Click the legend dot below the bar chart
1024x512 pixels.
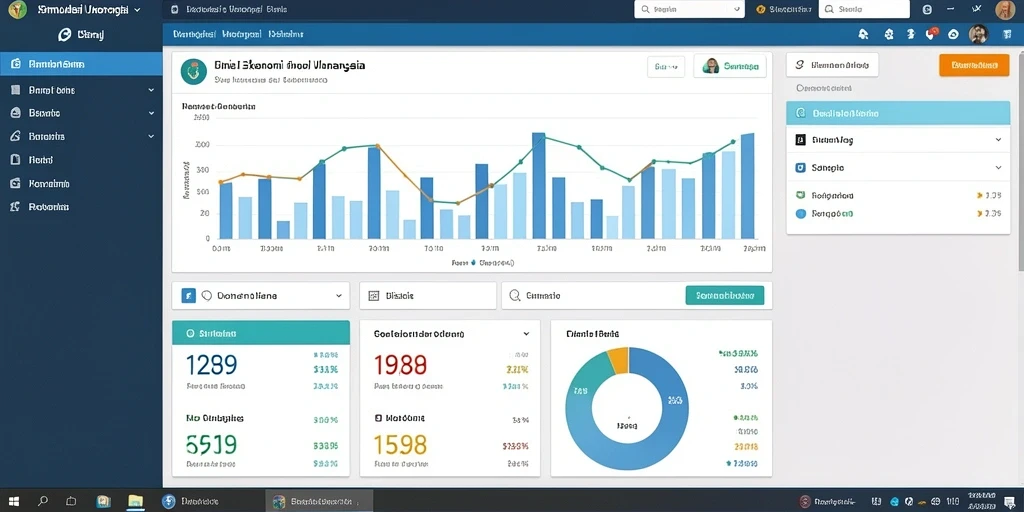point(473,263)
